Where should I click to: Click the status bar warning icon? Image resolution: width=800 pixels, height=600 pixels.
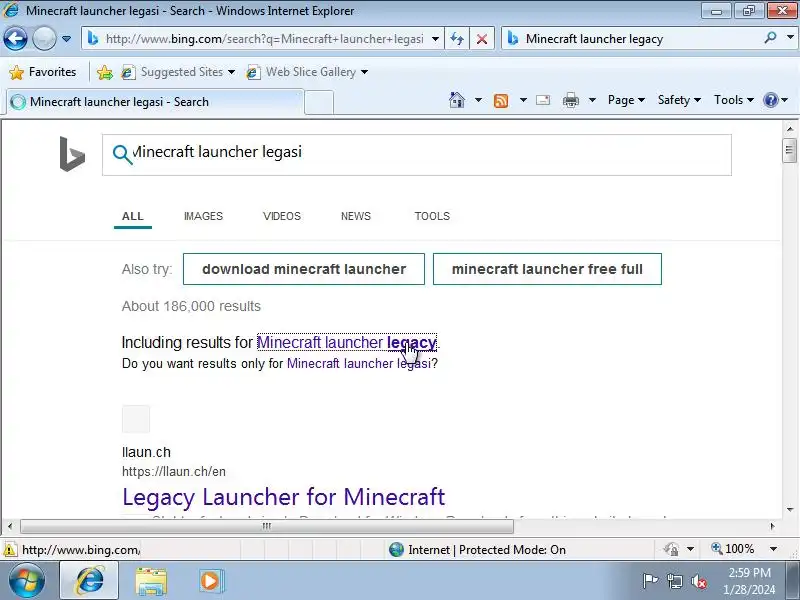coord(9,549)
